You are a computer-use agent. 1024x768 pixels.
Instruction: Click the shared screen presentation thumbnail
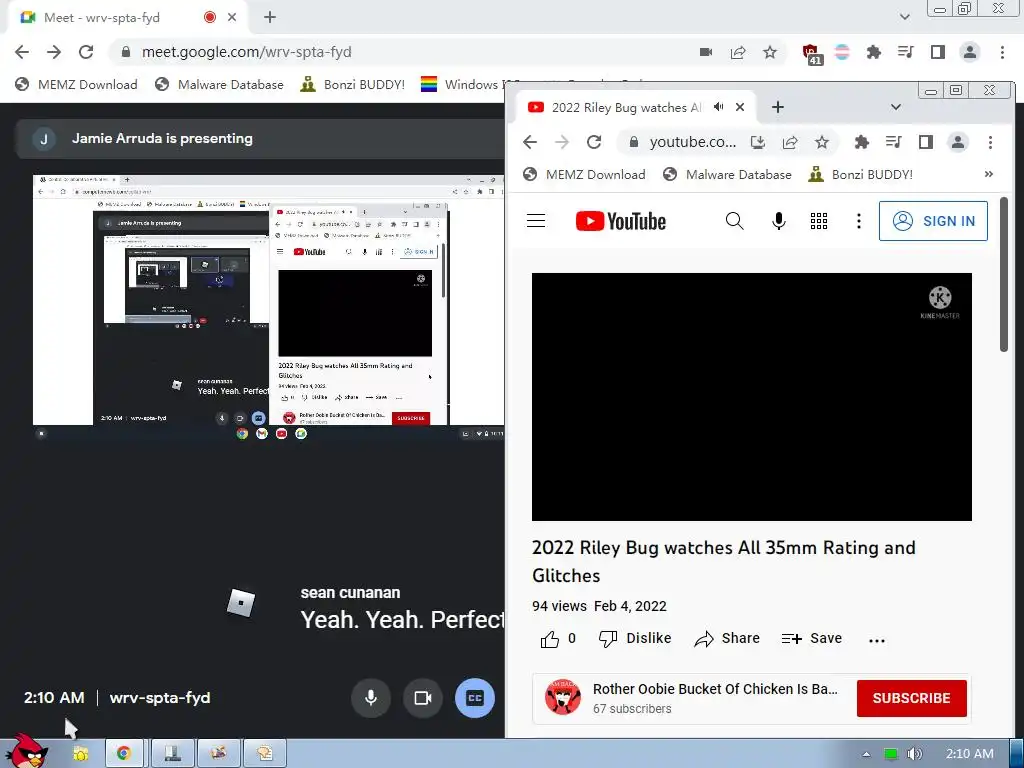(x=268, y=307)
